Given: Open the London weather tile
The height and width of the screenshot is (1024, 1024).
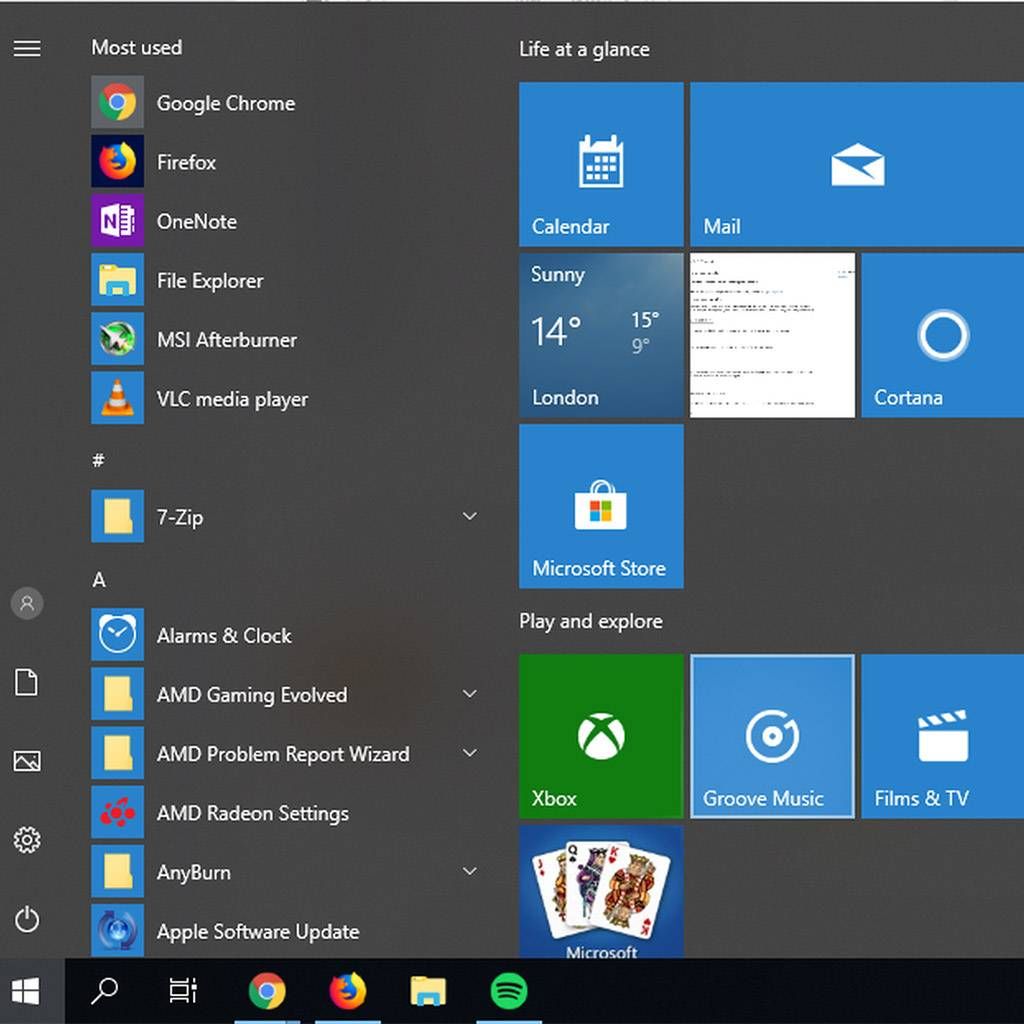Looking at the screenshot, I should pyautogui.click(x=601, y=335).
